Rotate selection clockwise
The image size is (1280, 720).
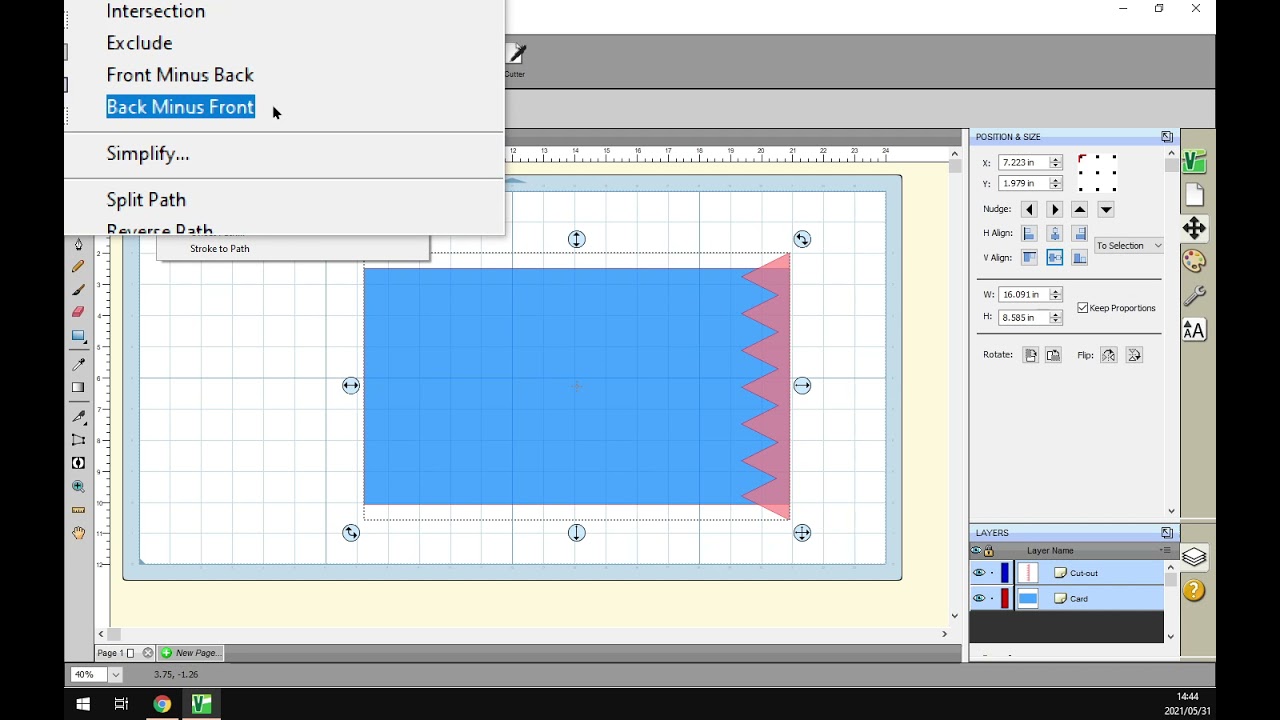pos(1053,355)
